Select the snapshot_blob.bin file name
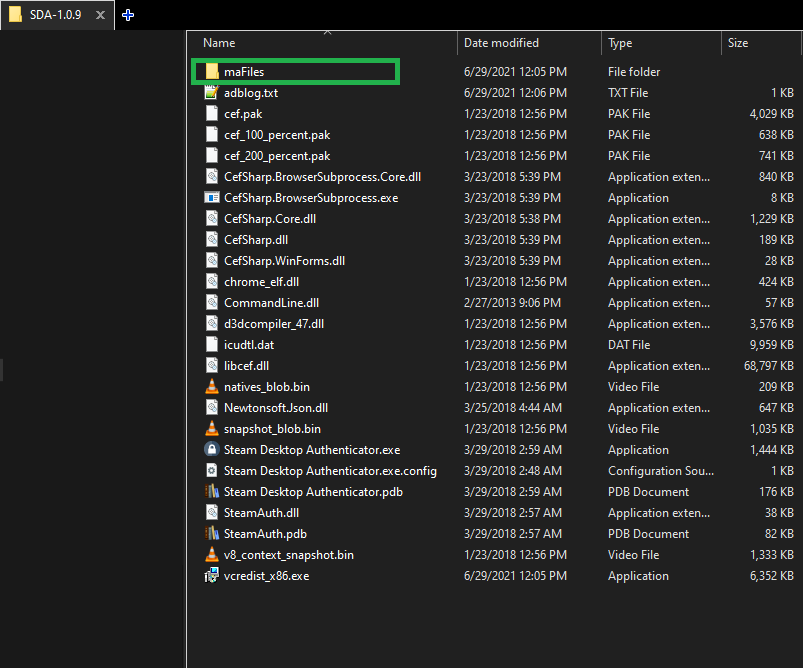Image resolution: width=803 pixels, height=668 pixels. pos(272,429)
